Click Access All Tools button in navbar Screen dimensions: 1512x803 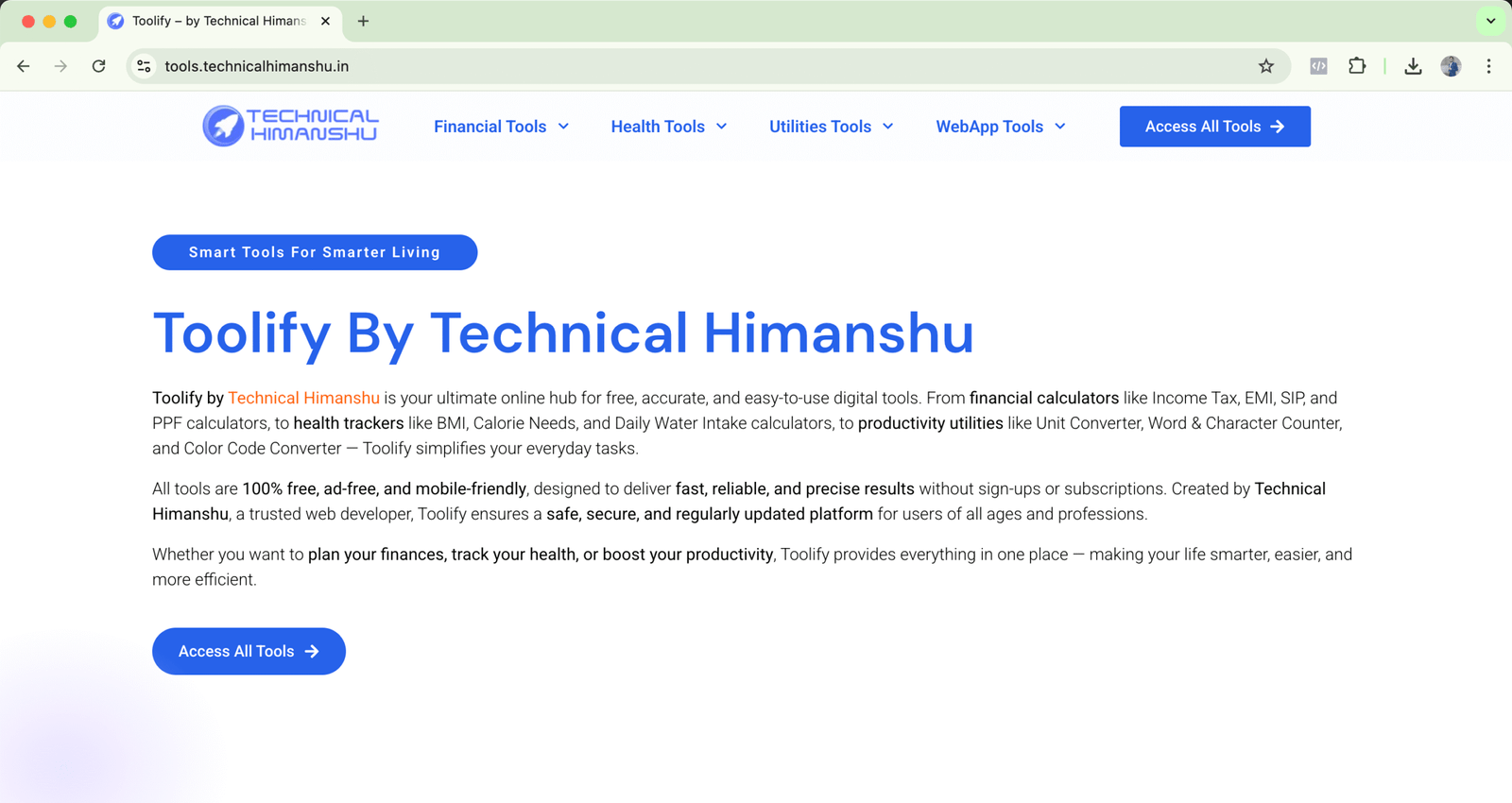click(x=1214, y=127)
